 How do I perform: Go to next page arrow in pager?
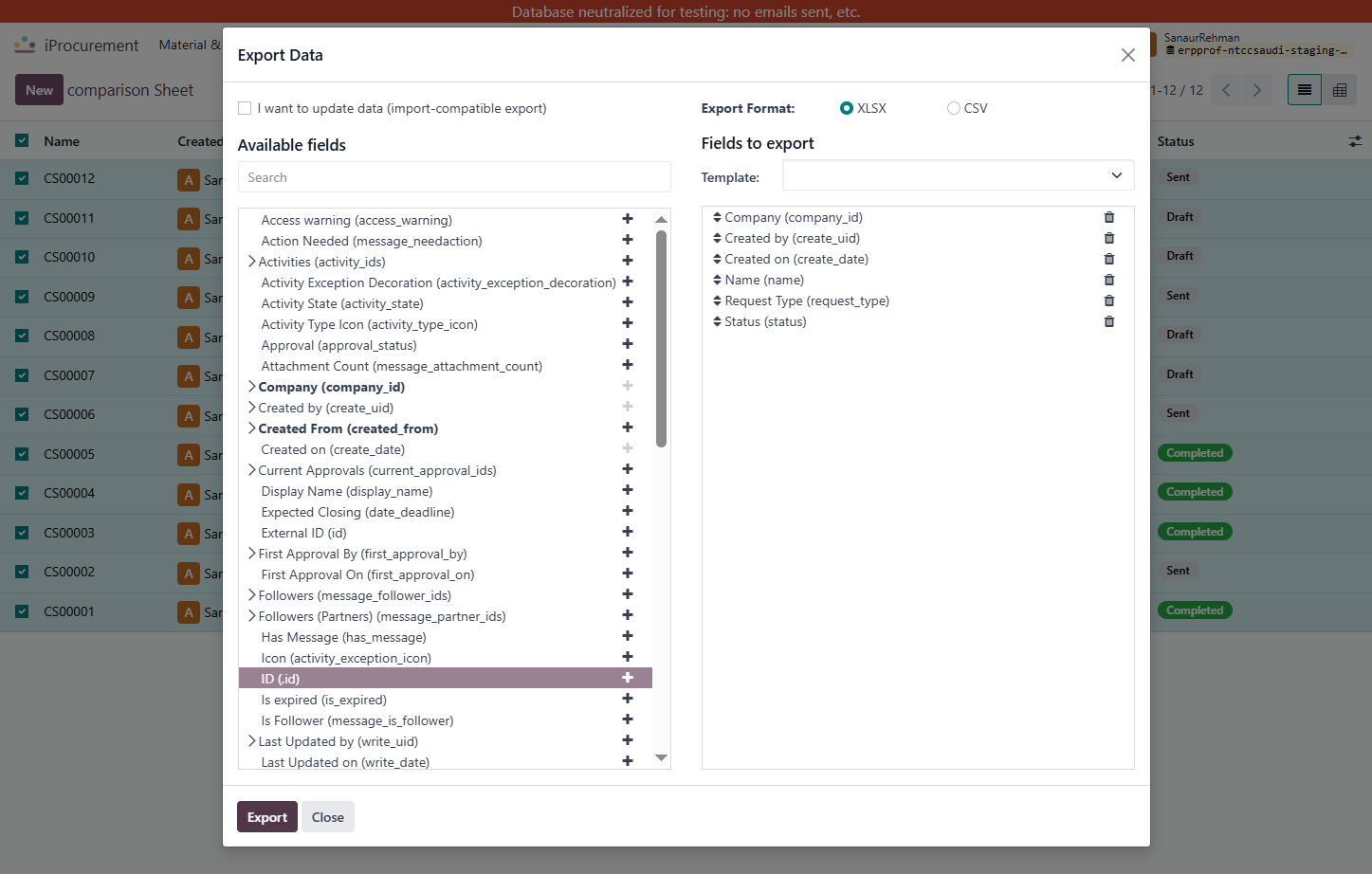pyautogui.click(x=1257, y=90)
